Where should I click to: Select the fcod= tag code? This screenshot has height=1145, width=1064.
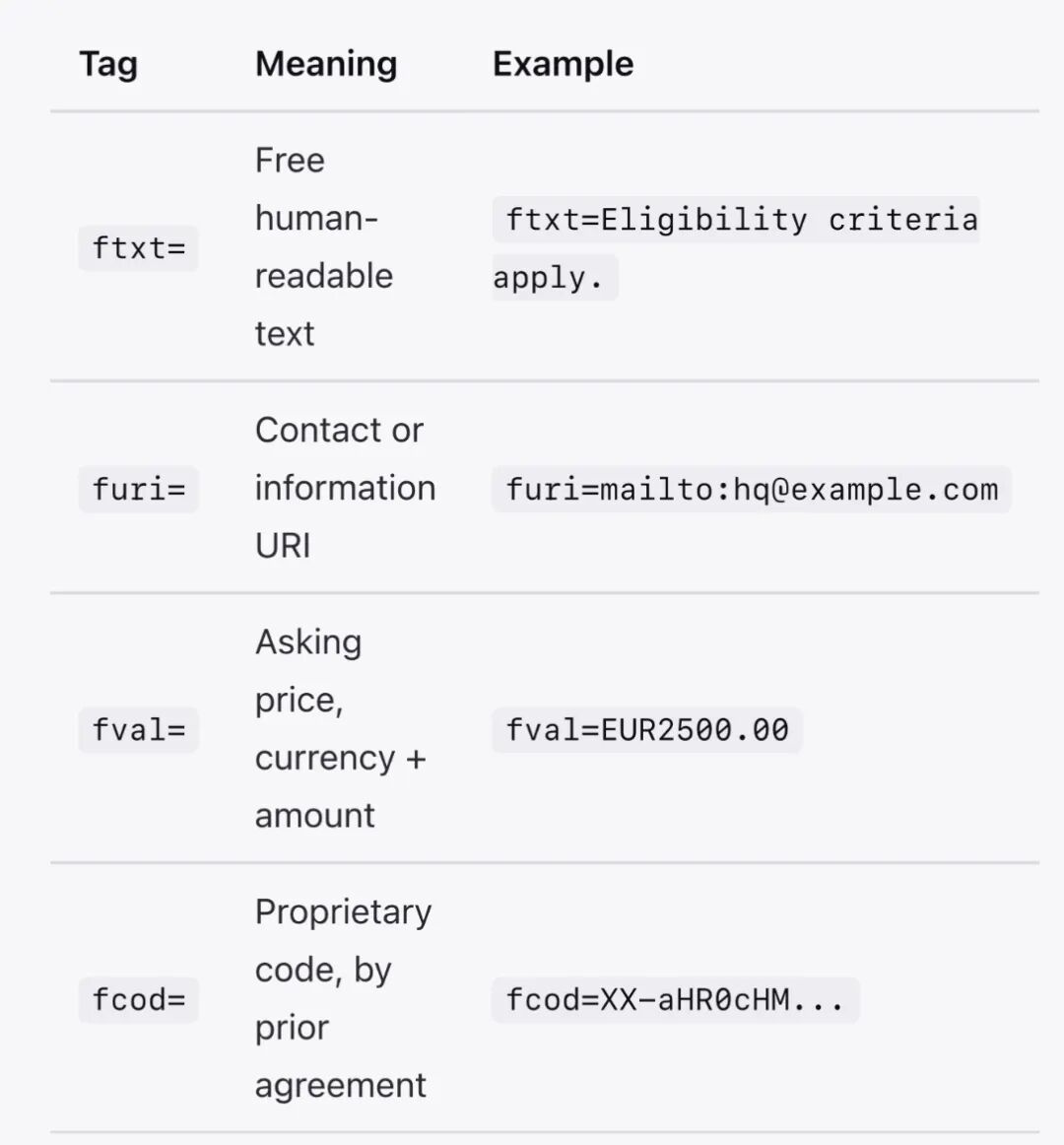139,1000
